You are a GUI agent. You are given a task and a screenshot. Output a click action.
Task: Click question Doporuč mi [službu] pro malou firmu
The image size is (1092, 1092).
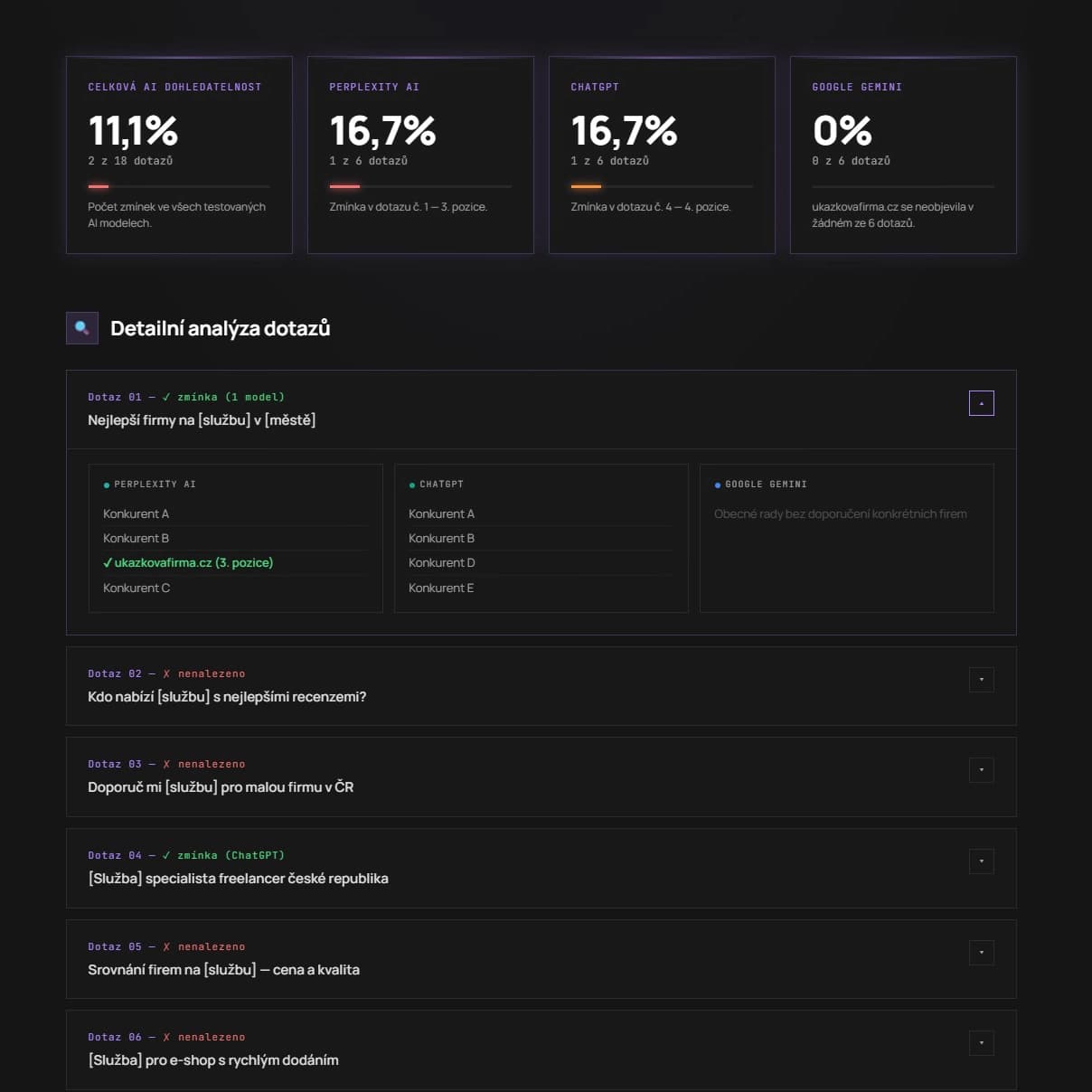point(221,787)
